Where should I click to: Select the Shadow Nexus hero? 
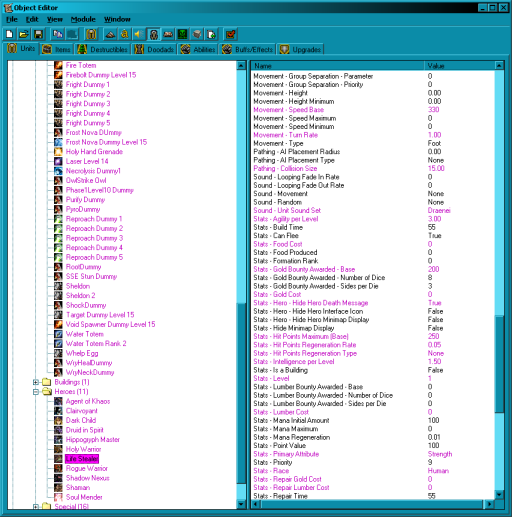pyautogui.click(x=88, y=478)
